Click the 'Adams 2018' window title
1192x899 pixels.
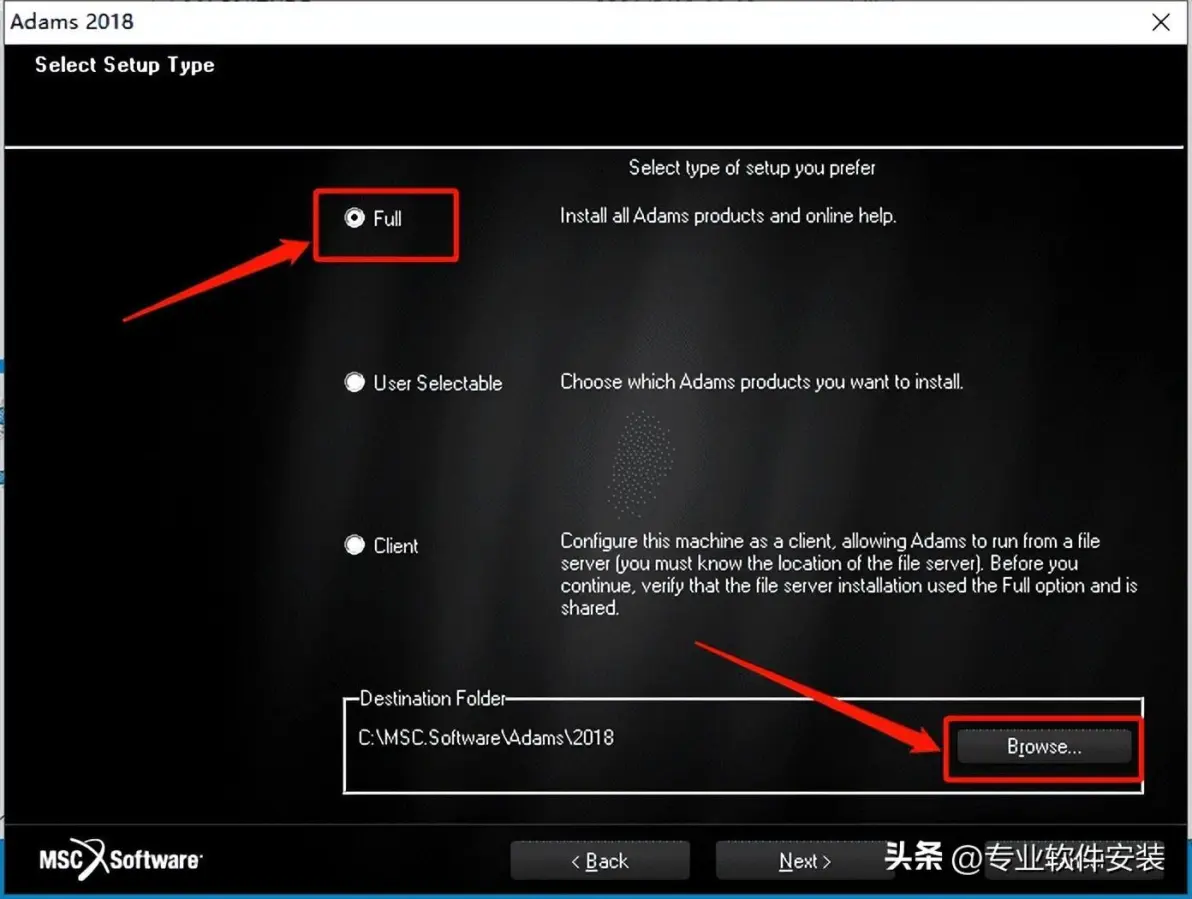click(71, 21)
